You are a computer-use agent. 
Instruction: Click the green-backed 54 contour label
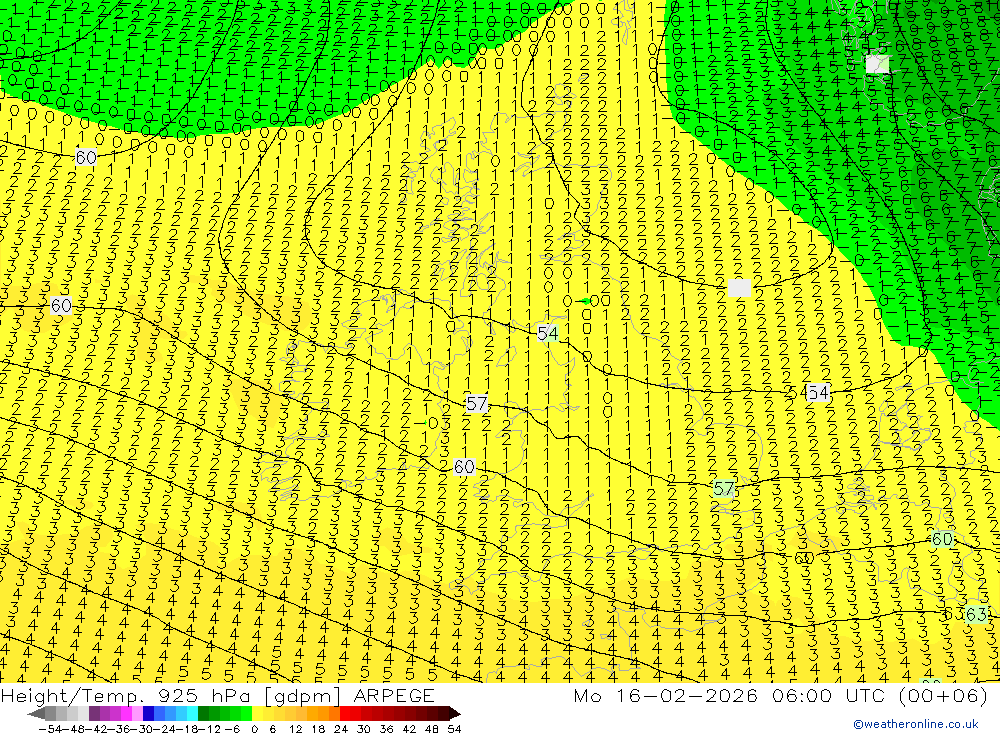click(x=548, y=333)
